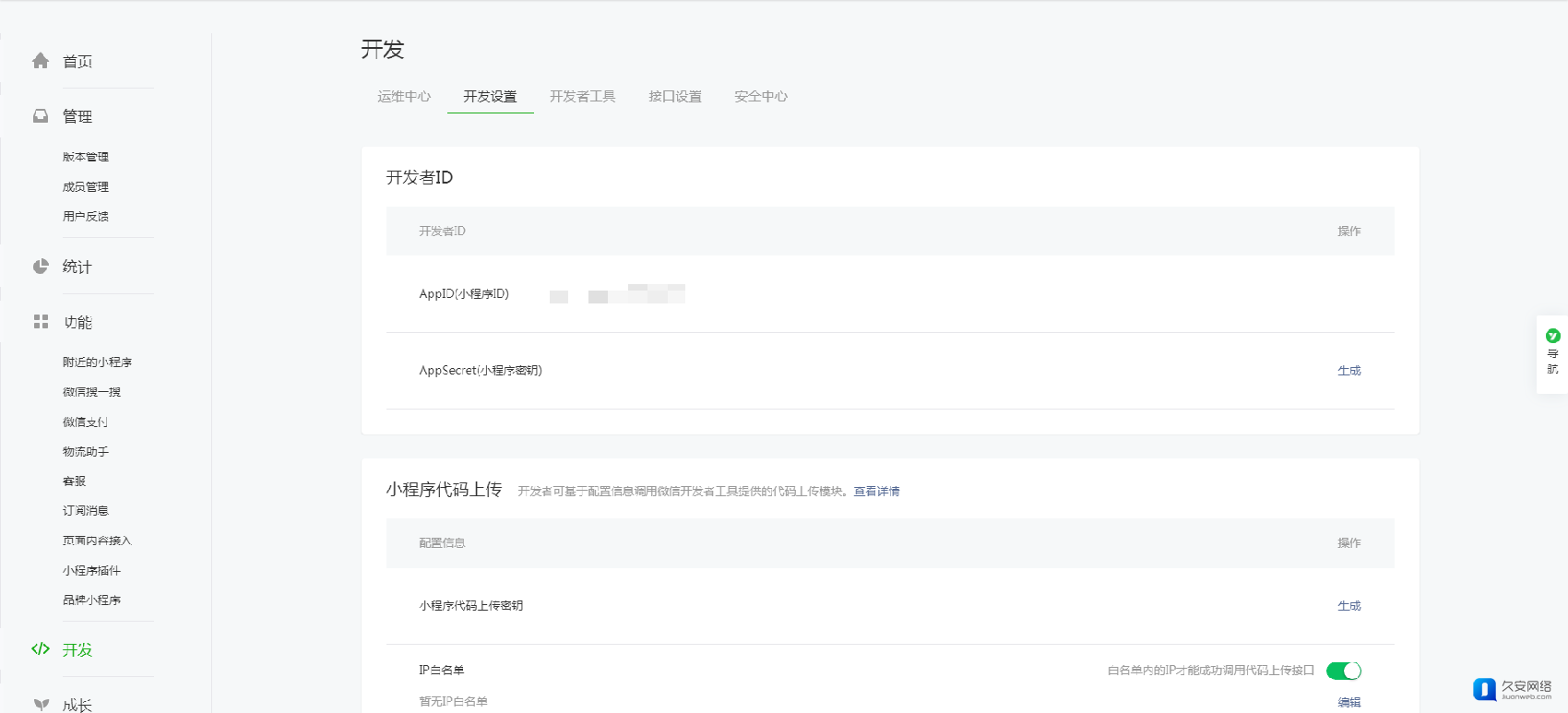Switch to the 运维中心 tab
The height and width of the screenshot is (713, 1568).
click(404, 96)
